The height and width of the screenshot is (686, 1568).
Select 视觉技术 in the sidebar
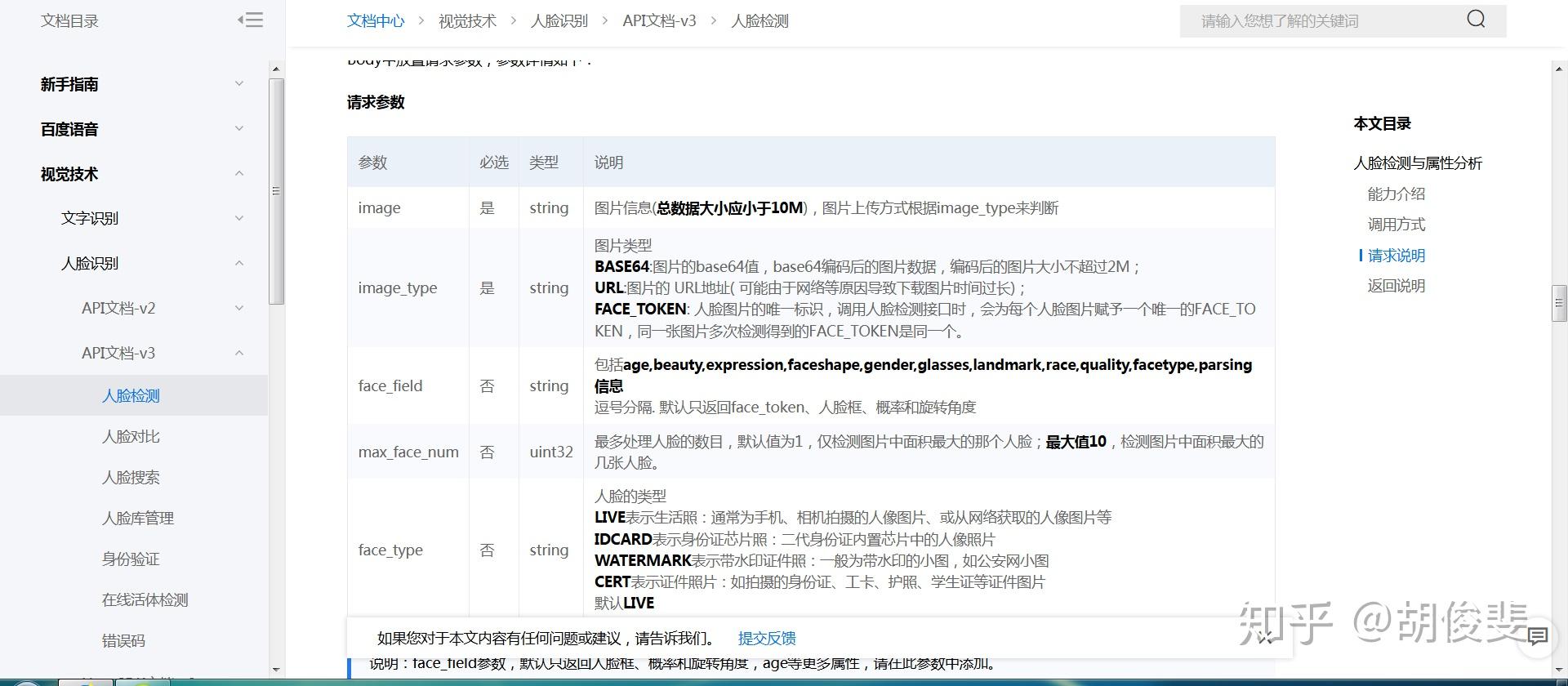click(x=69, y=174)
